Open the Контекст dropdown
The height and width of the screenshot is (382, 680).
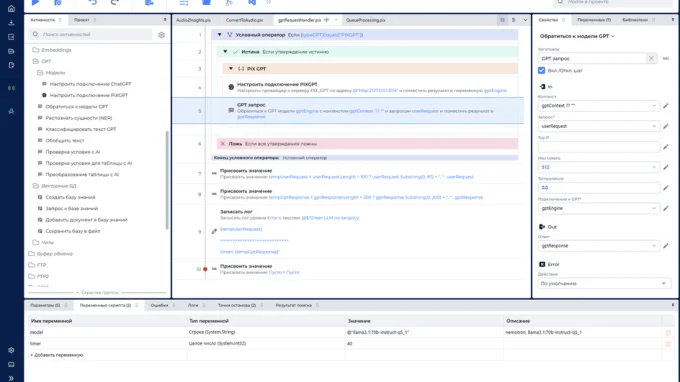coord(654,106)
